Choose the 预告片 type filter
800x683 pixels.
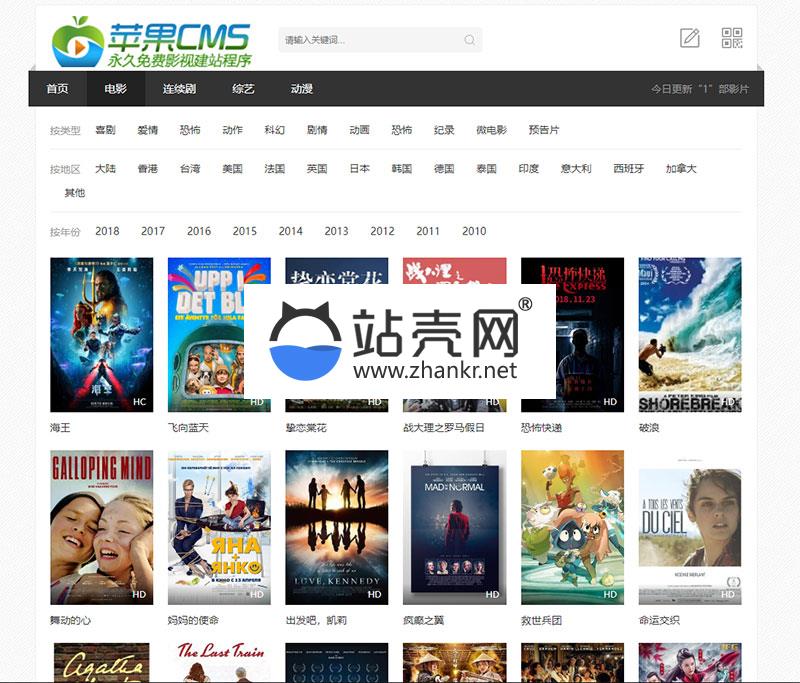[x=544, y=130]
